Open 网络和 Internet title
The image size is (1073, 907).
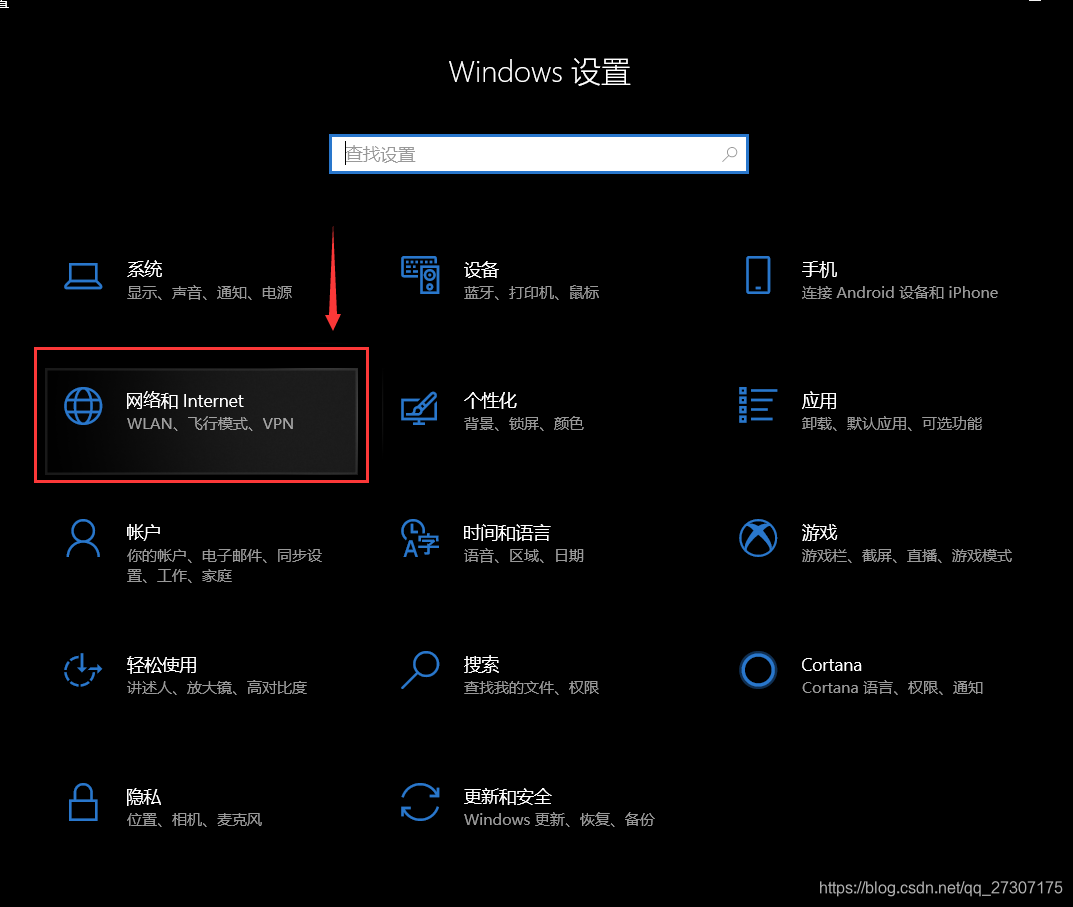pyautogui.click(x=185, y=400)
